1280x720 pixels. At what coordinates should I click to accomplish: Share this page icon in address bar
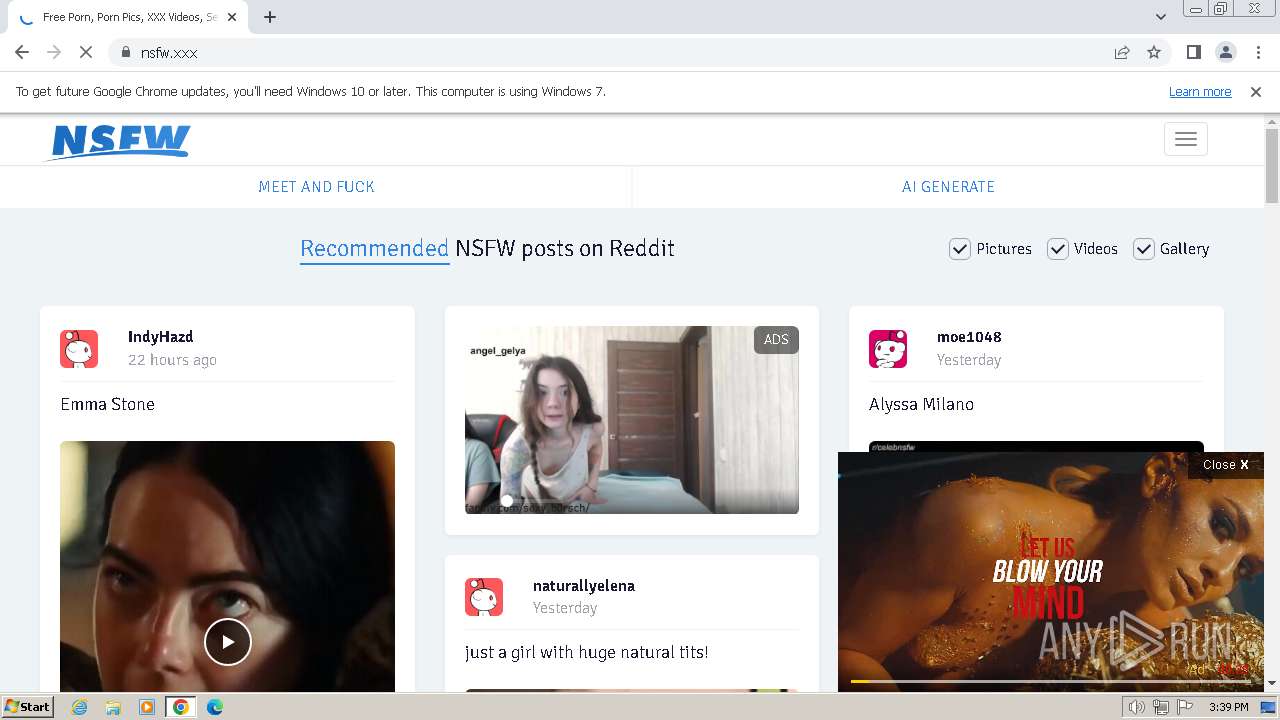tap(1122, 52)
